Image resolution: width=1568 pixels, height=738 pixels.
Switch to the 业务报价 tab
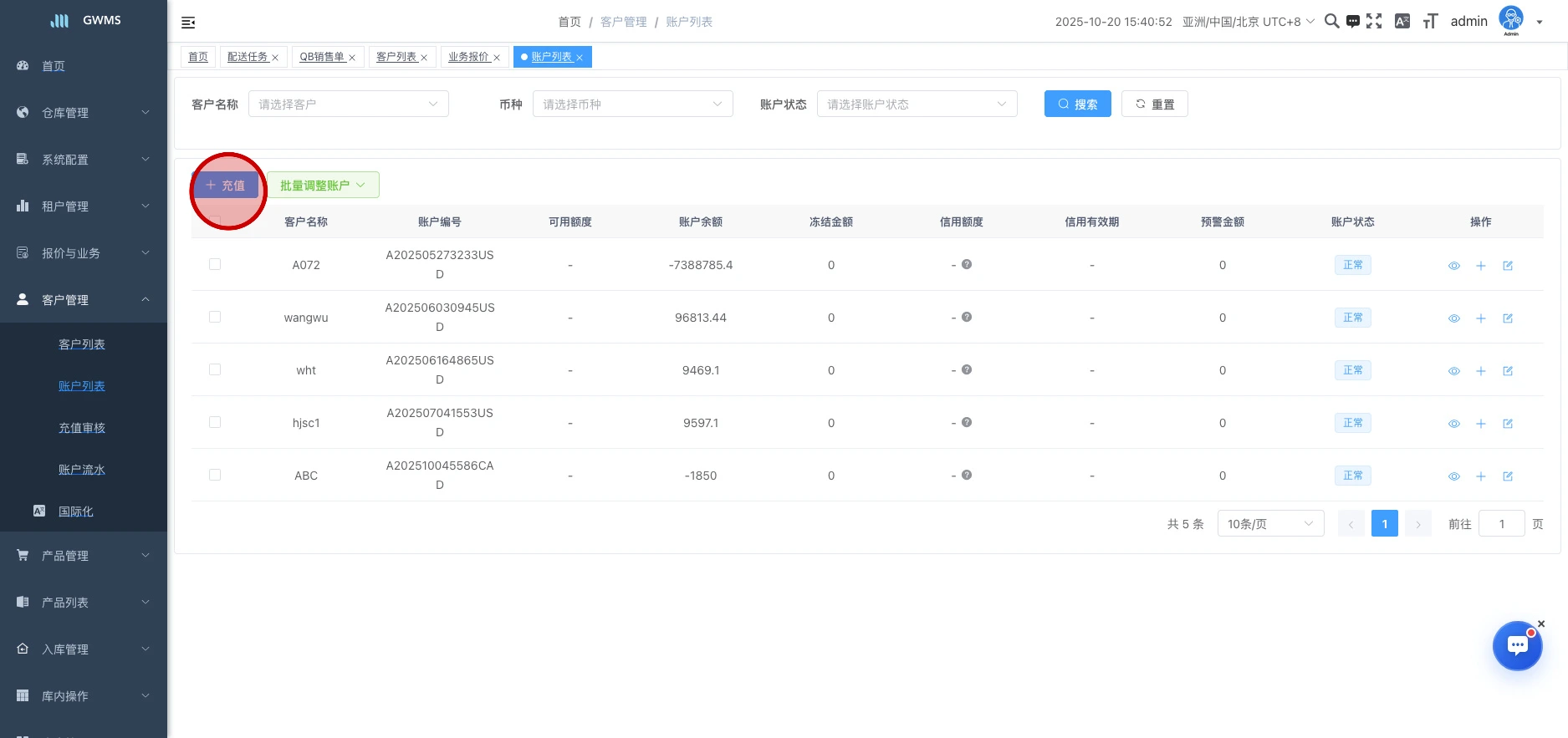click(468, 57)
